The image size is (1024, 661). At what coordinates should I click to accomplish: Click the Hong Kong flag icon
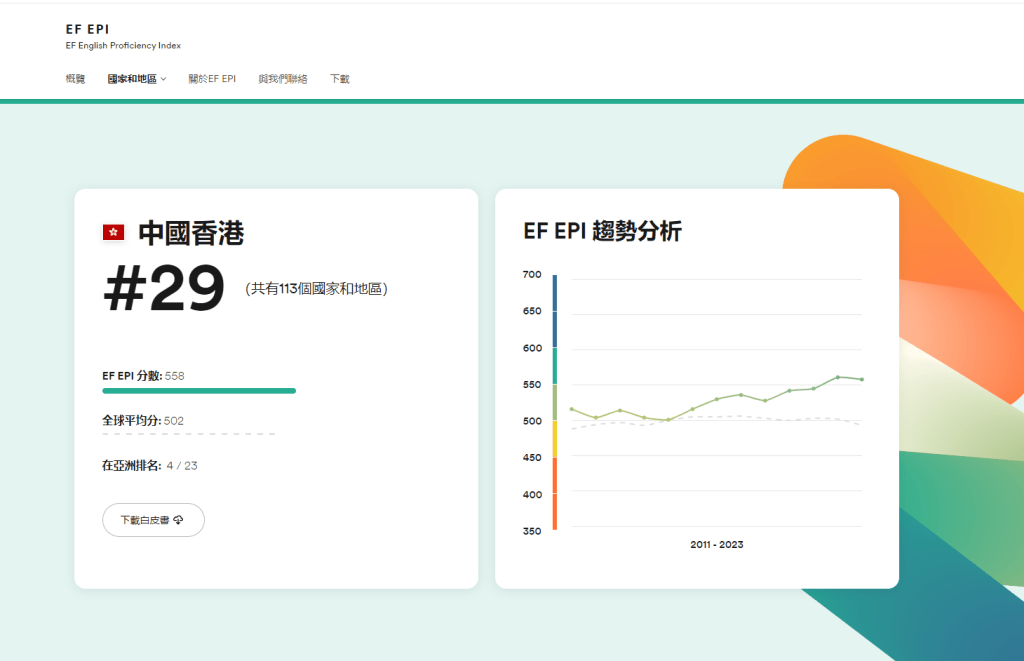114,232
